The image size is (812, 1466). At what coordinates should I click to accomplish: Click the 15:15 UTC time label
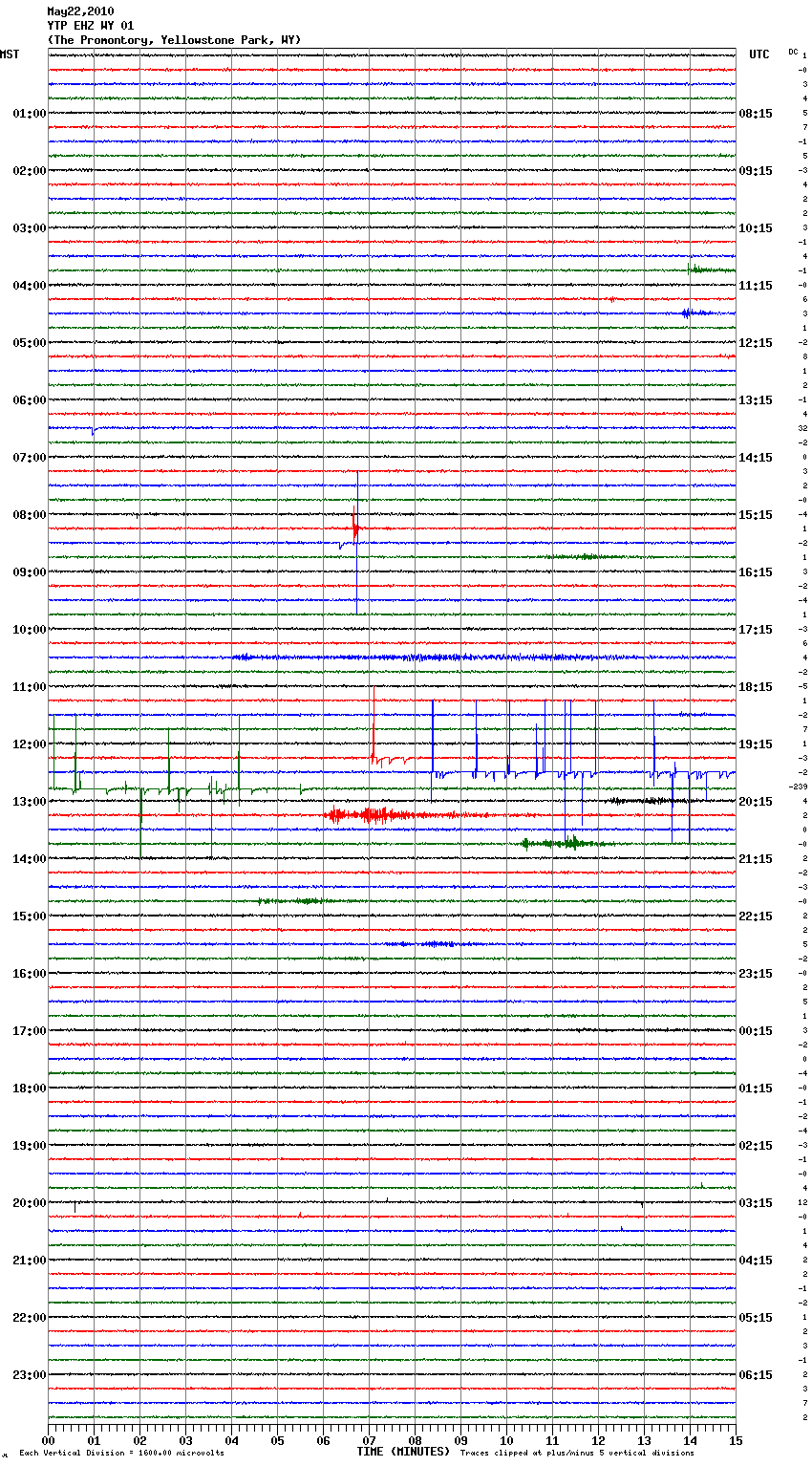pyautogui.click(x=756, y=515)
